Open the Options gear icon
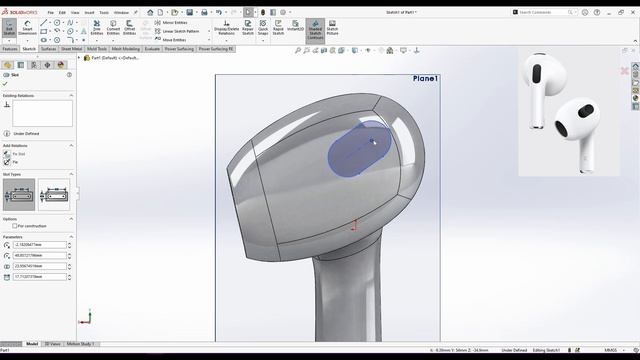The image size is (640, 360). pos(282,12)
